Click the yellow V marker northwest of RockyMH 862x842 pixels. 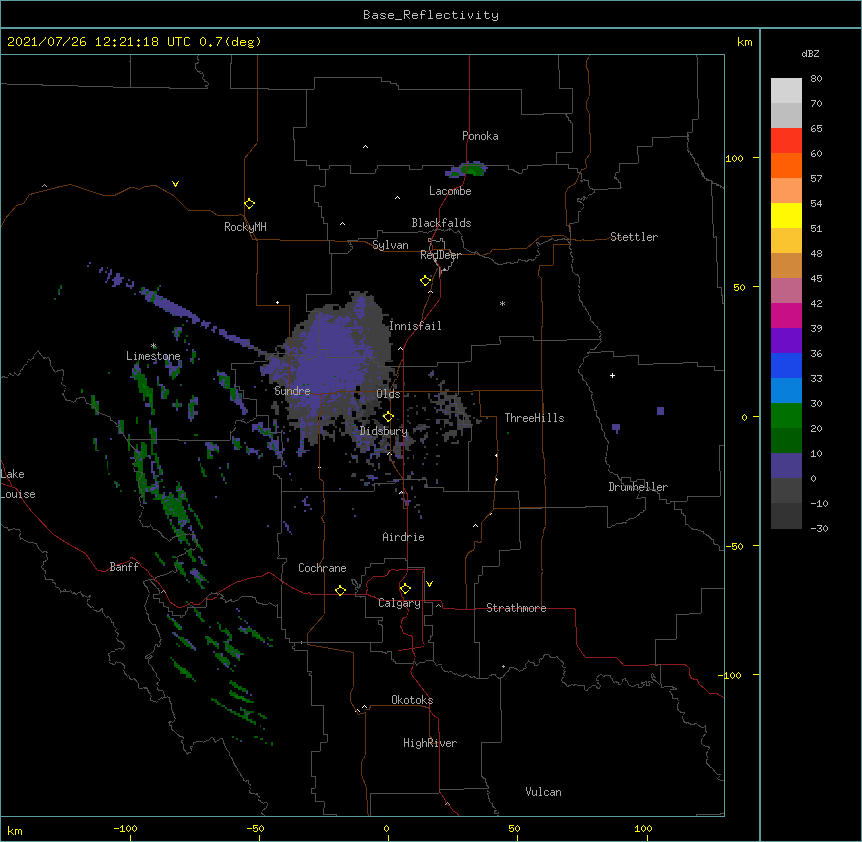click(x=175, y=184)
